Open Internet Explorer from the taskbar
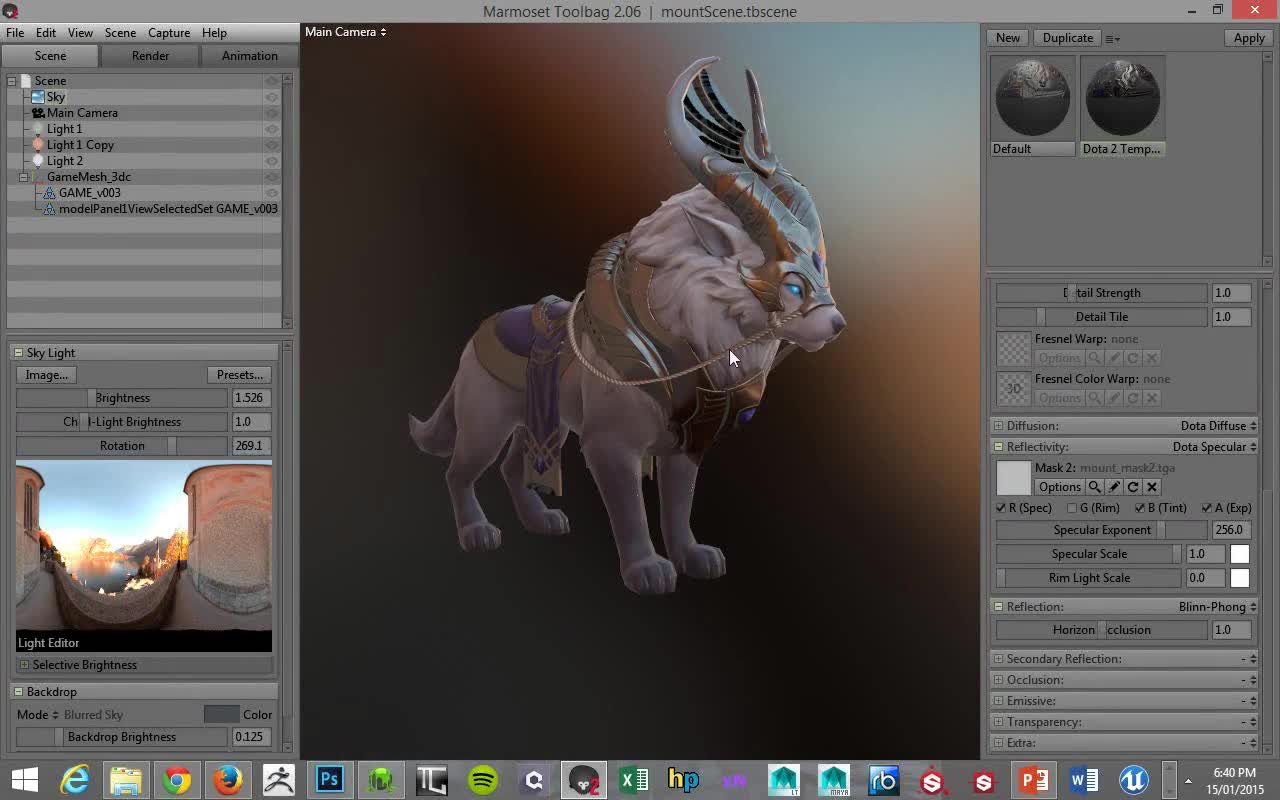The image size is (1280, 800). (x=75, y=779)
